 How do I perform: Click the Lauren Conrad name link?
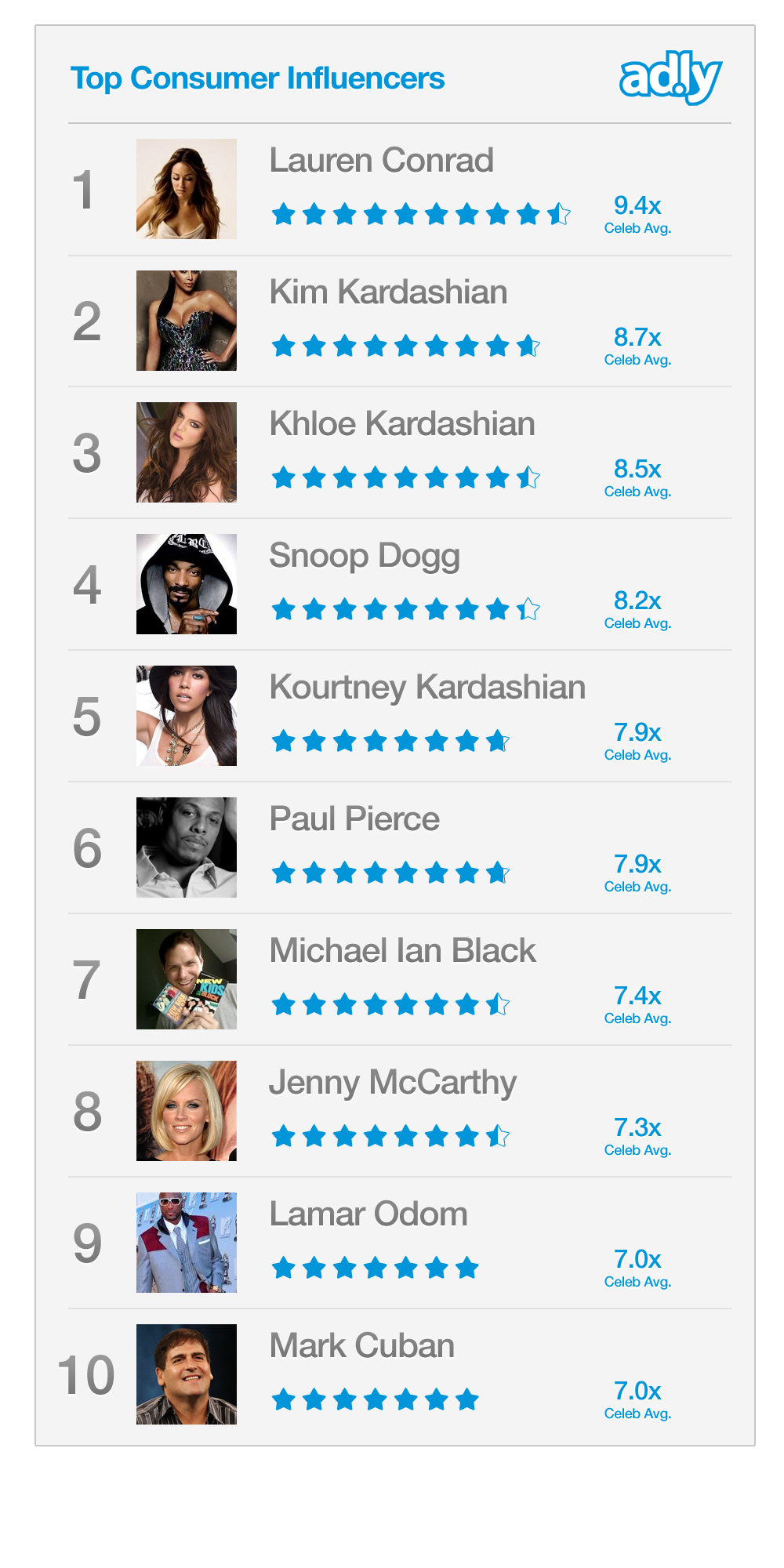(x=381, y=161)
